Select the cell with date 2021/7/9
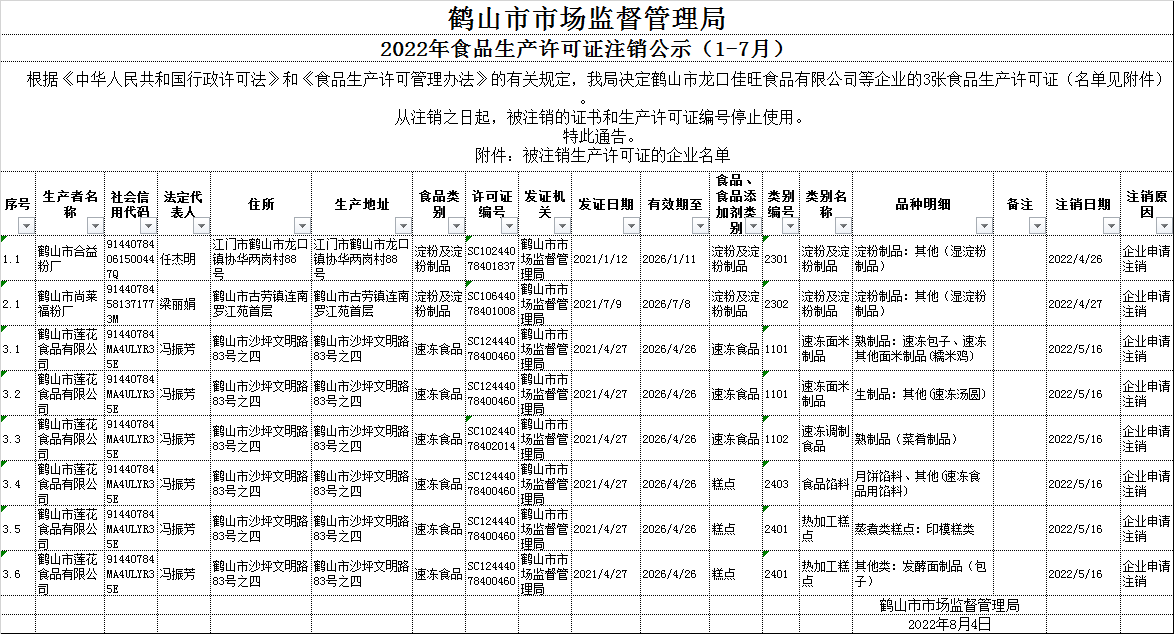 (x=605, y=303)
